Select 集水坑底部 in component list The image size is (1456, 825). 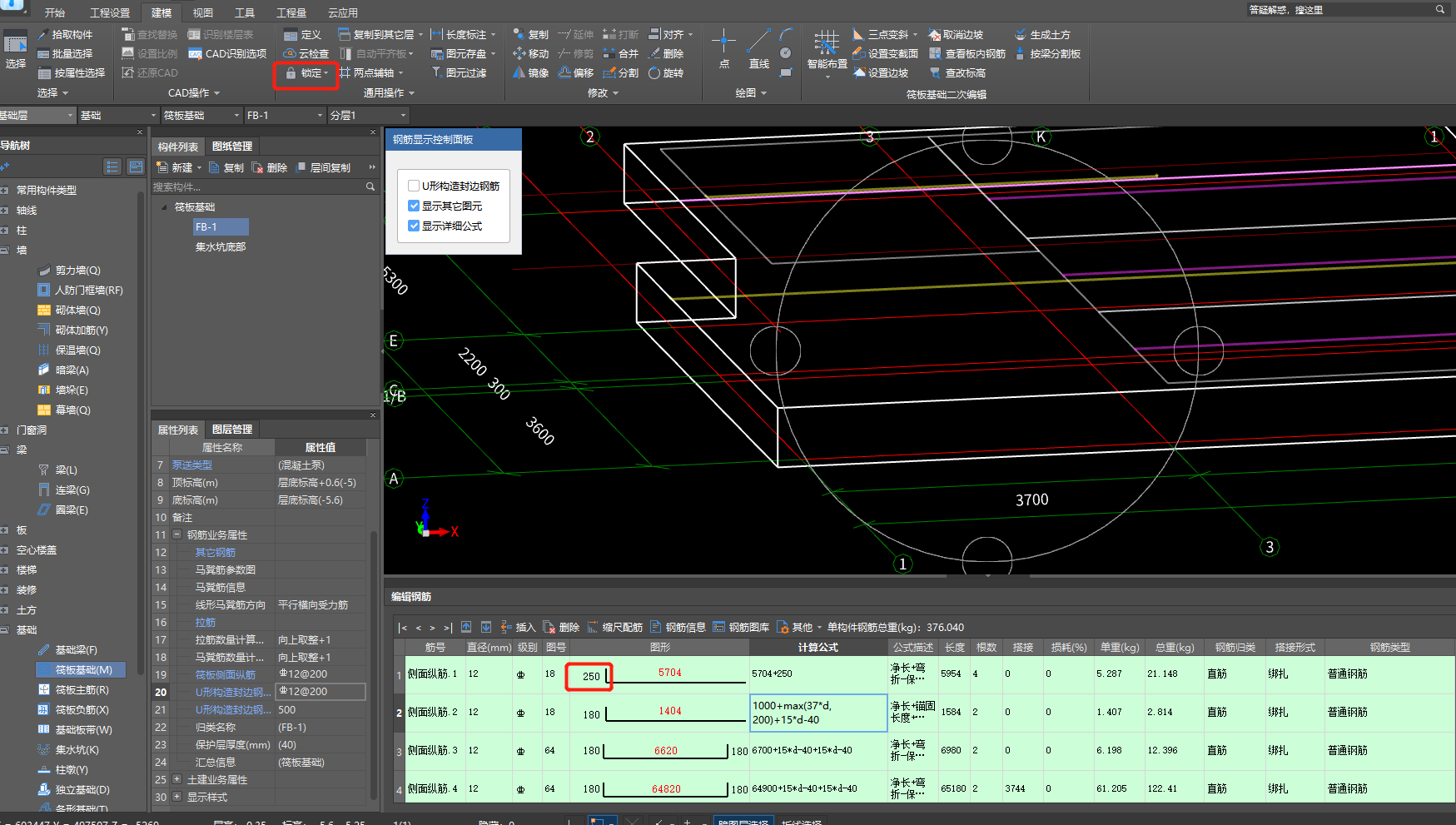pos(221,246)
